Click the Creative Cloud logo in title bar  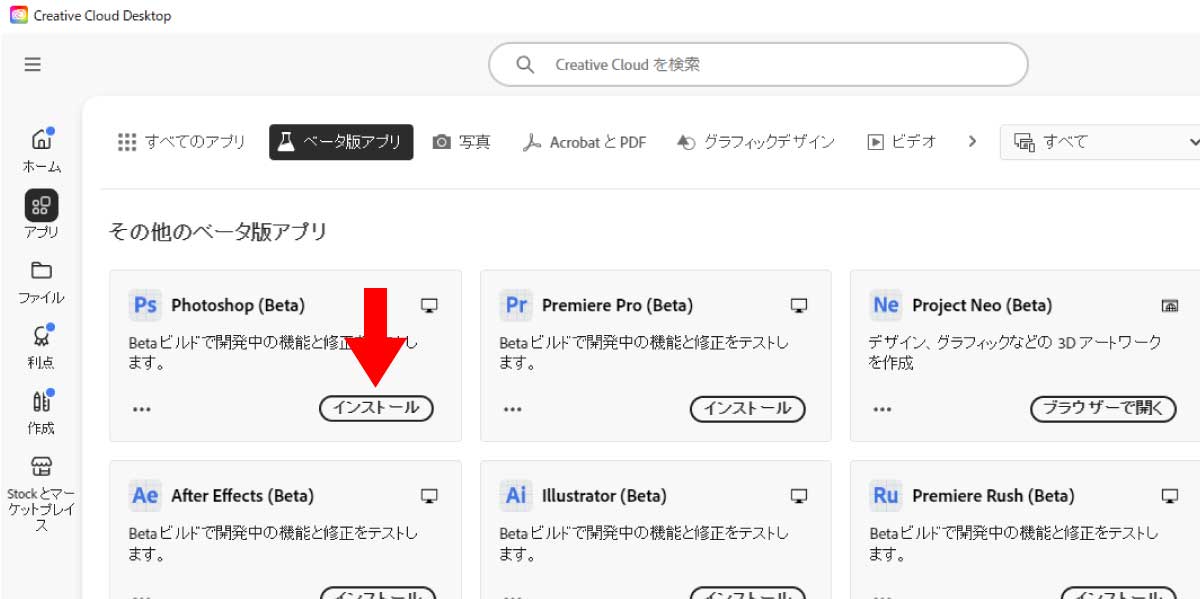click(19, 15)
